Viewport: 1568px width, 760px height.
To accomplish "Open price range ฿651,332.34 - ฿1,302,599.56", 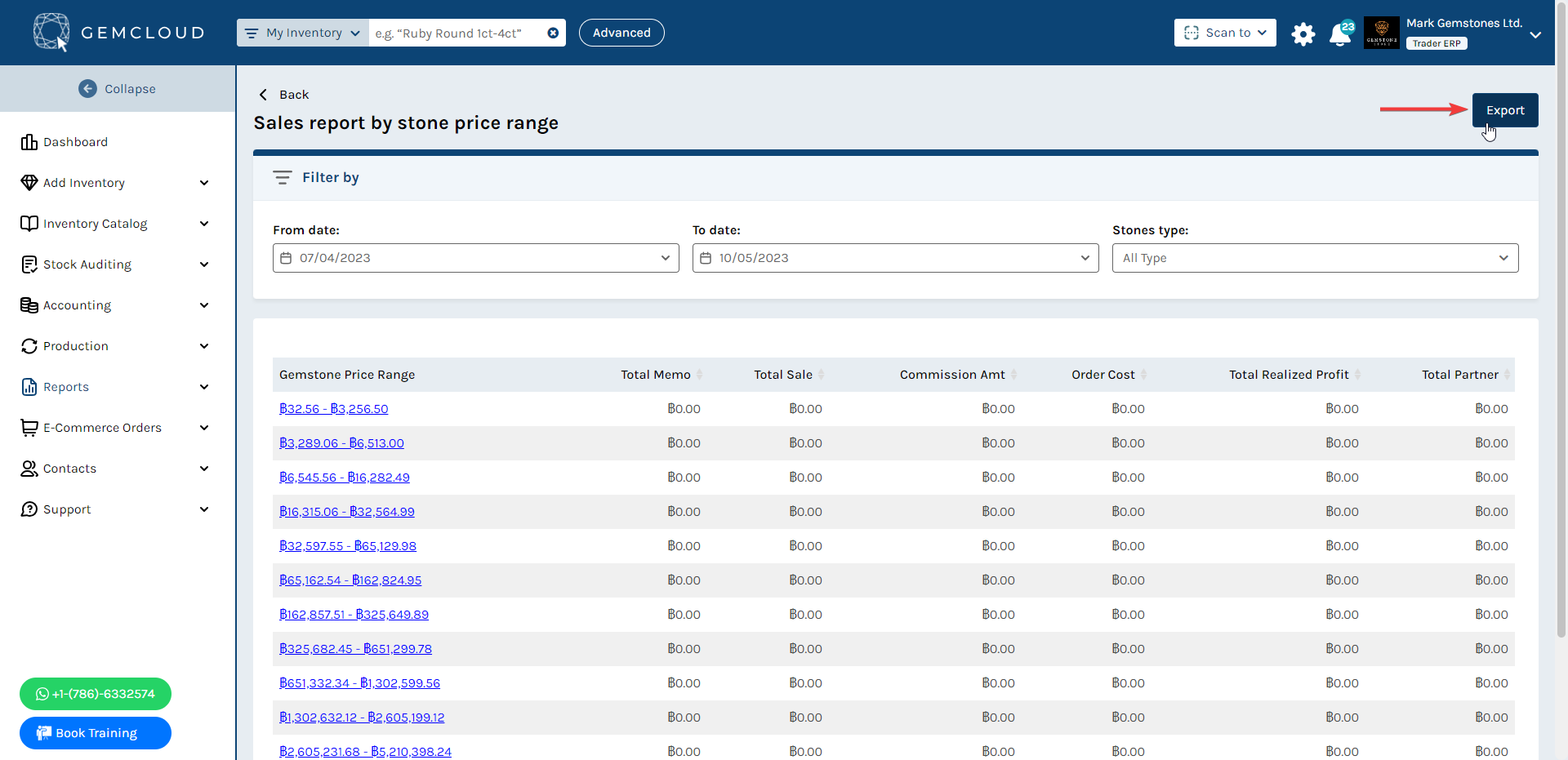I will (359, 683).
